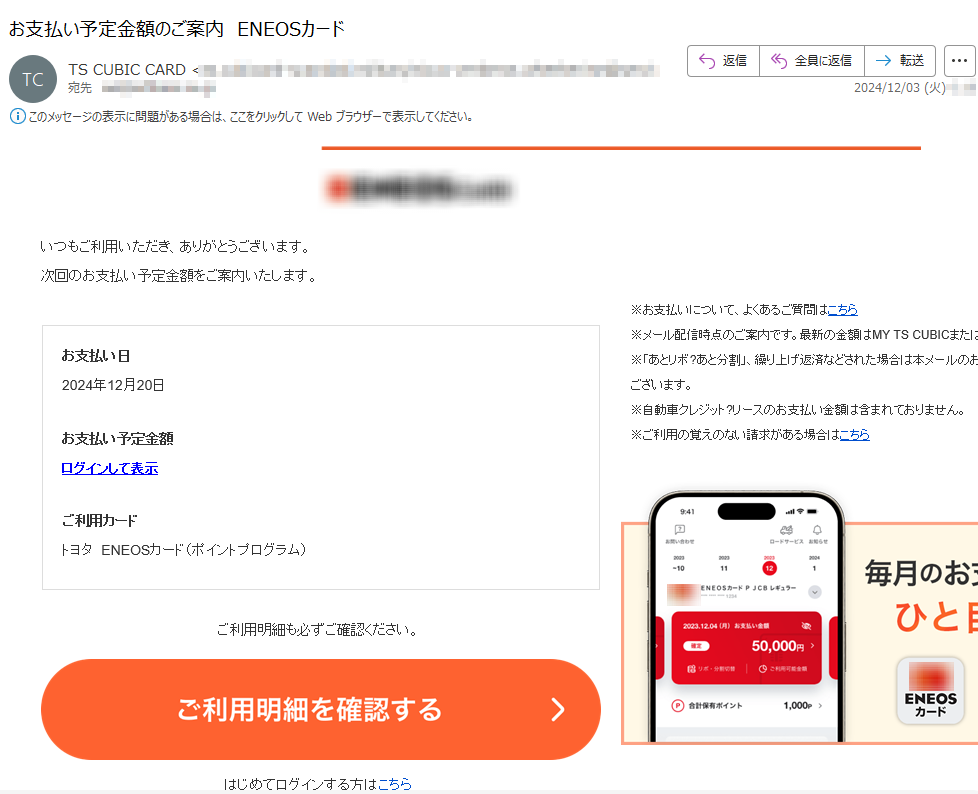Click the TS CUBIC CARD sender name
This screenshot has width=978, height=794.
127,69
